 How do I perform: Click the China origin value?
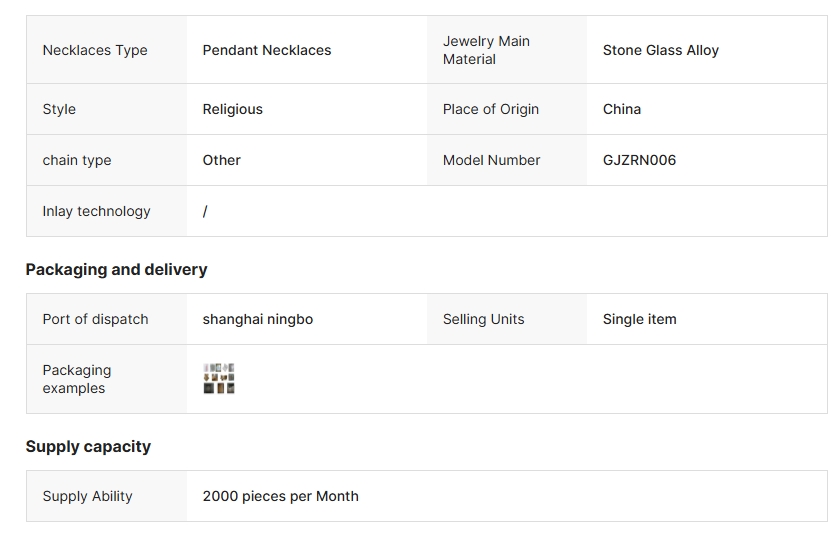click(621, 109)
